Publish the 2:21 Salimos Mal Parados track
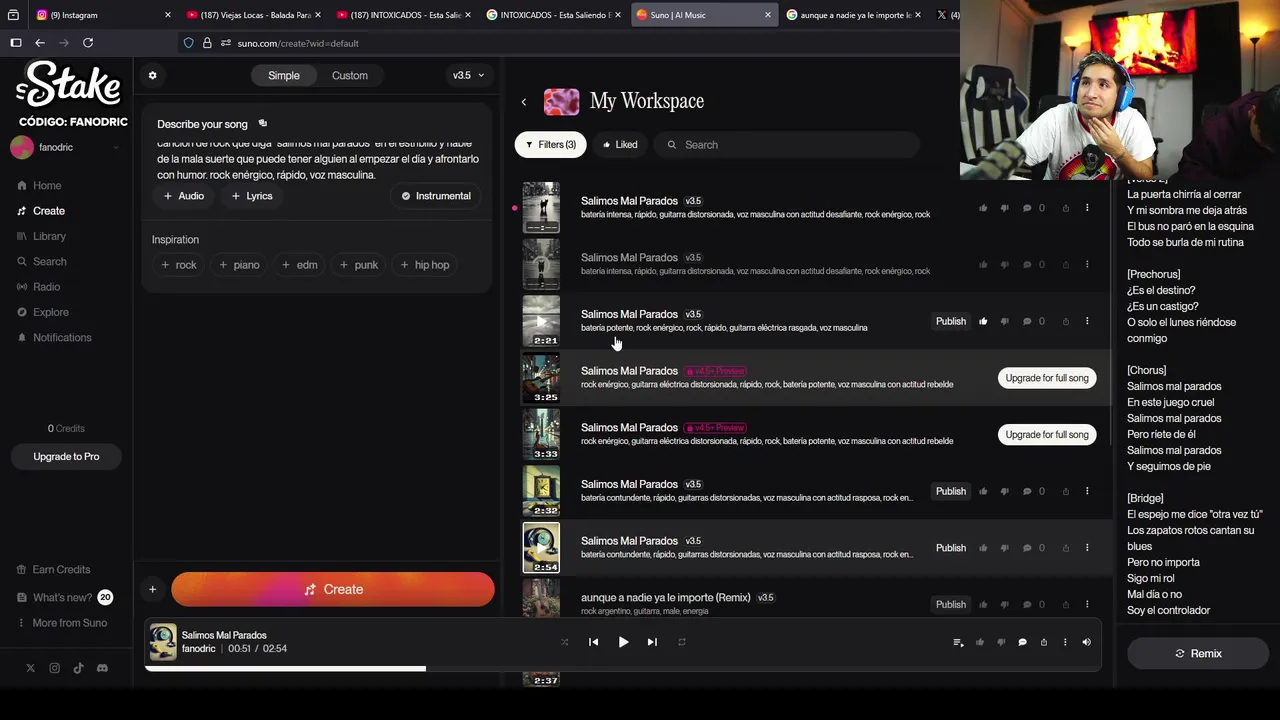The height and width of the screenshot is (720, 1280). coord(951,321)
